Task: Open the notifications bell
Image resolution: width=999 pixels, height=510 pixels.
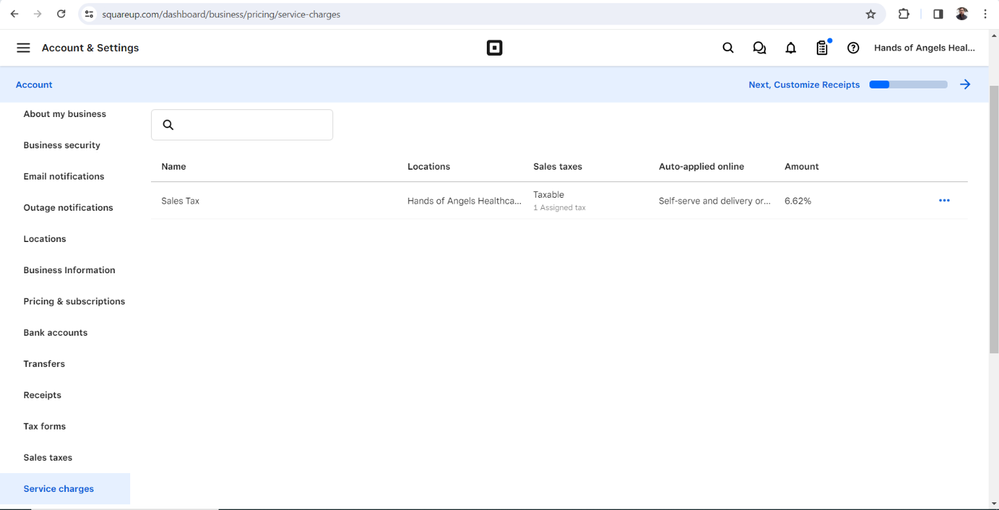Action: coord(790,48)
